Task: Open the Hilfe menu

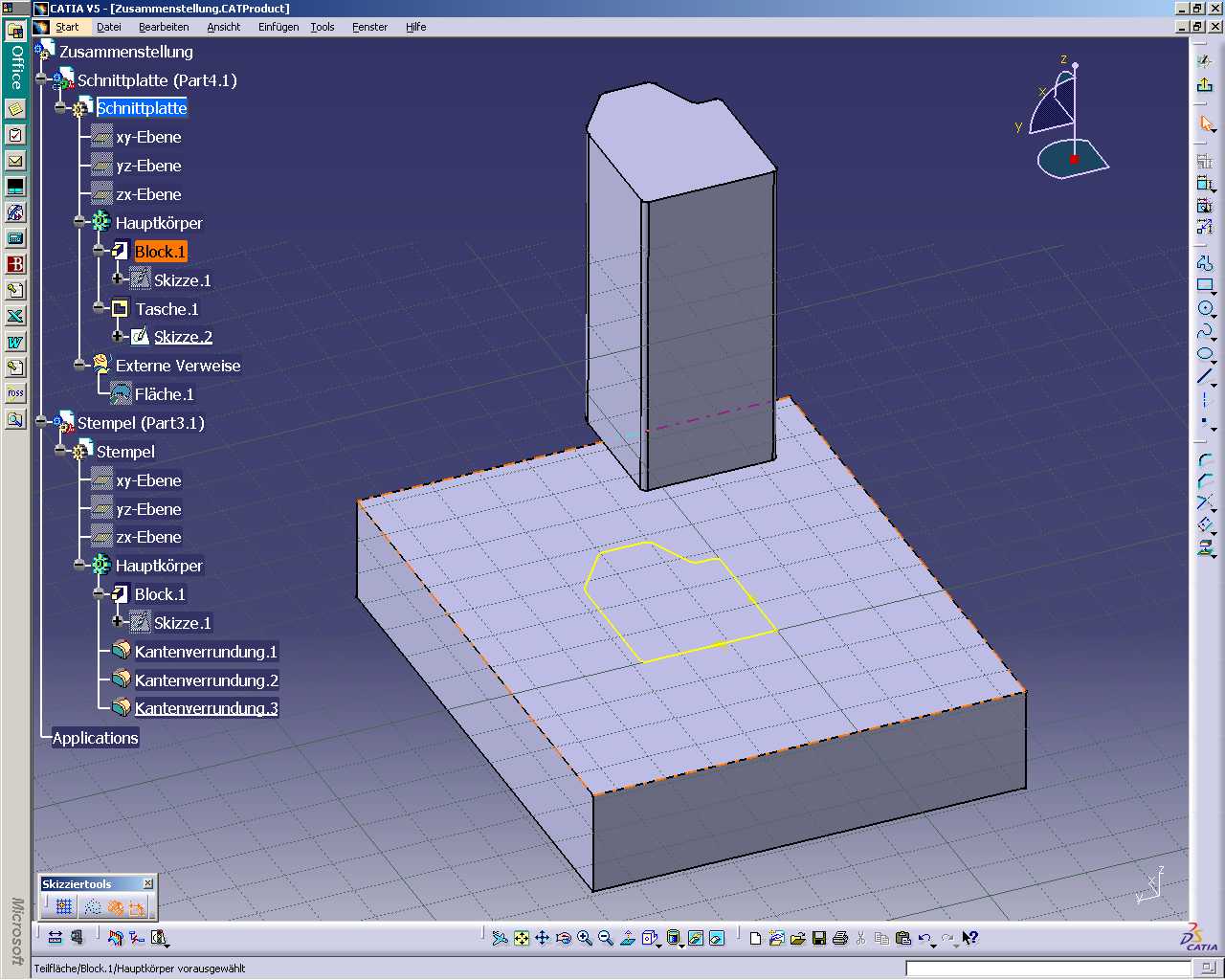Action: 416,27
